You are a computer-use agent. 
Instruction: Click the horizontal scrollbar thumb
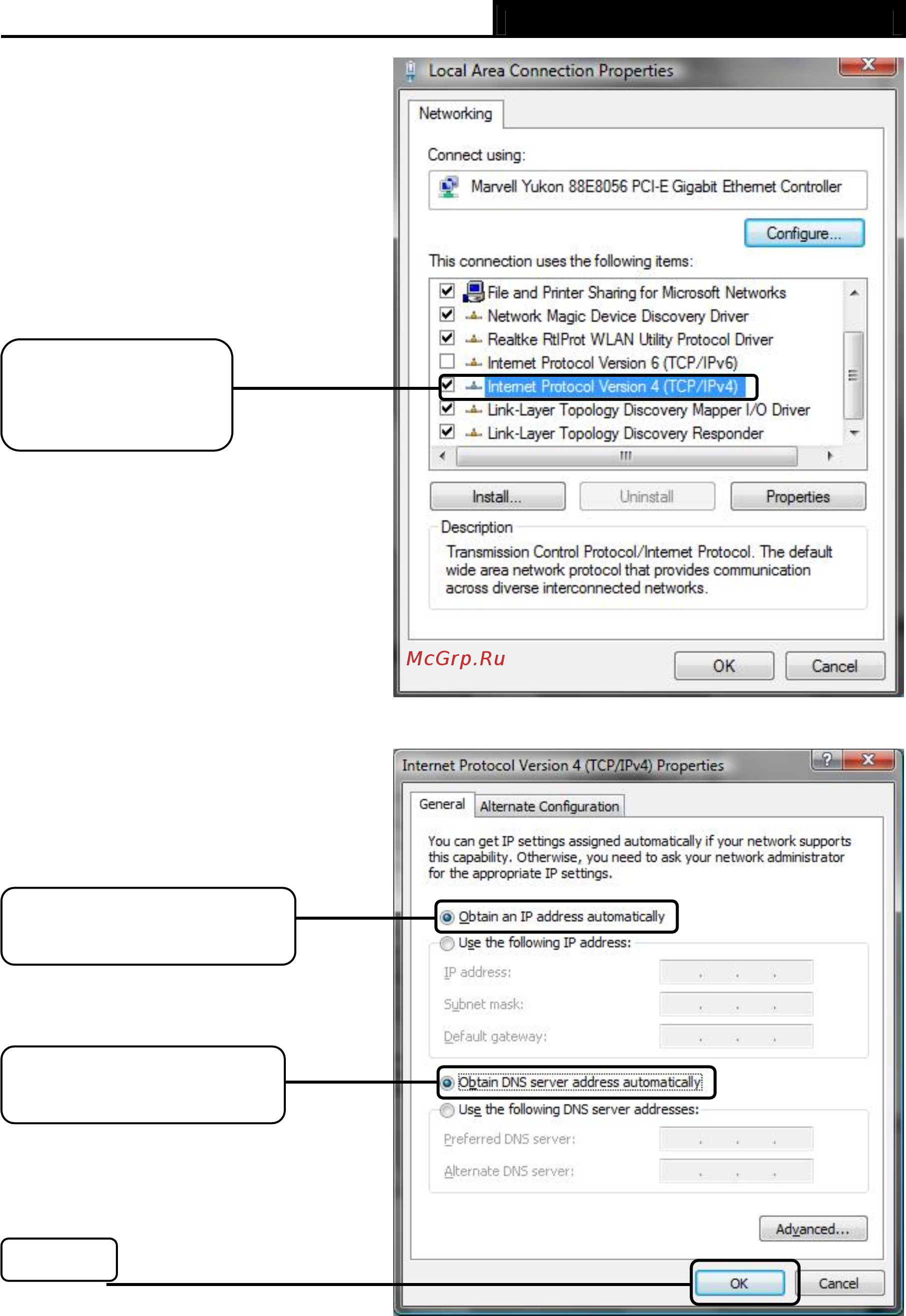pyautogui.click(x=626, y=456)
